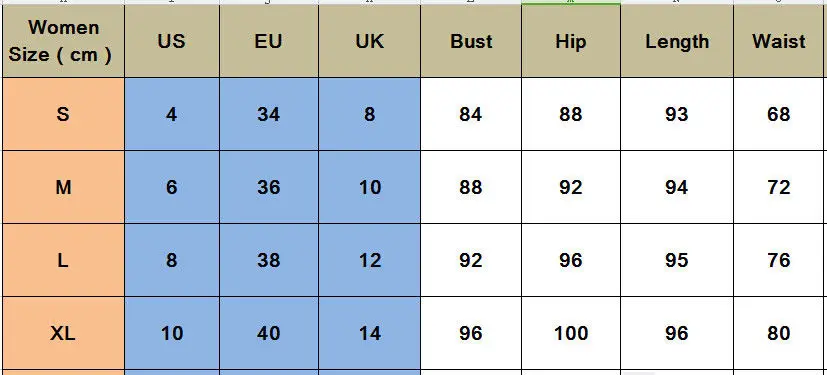
Task: Click the US 6 cell
Action: (x=172, y=187)
